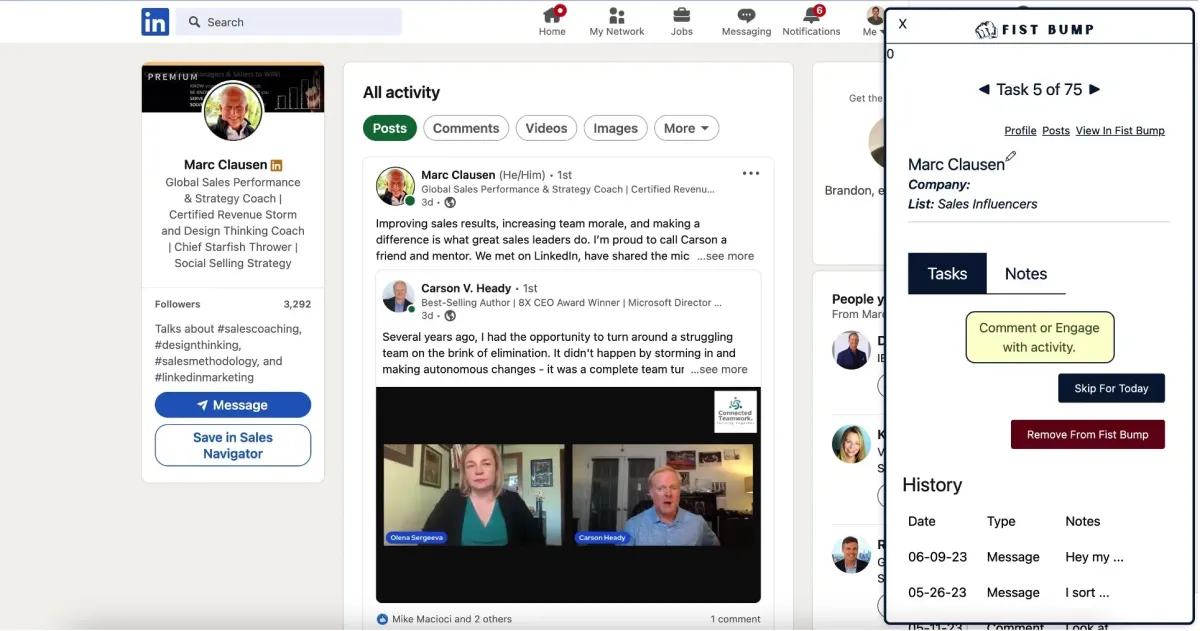1200x631 pixels.
Task: Select the 05-26-23 history date
Action: pos(937,593)
